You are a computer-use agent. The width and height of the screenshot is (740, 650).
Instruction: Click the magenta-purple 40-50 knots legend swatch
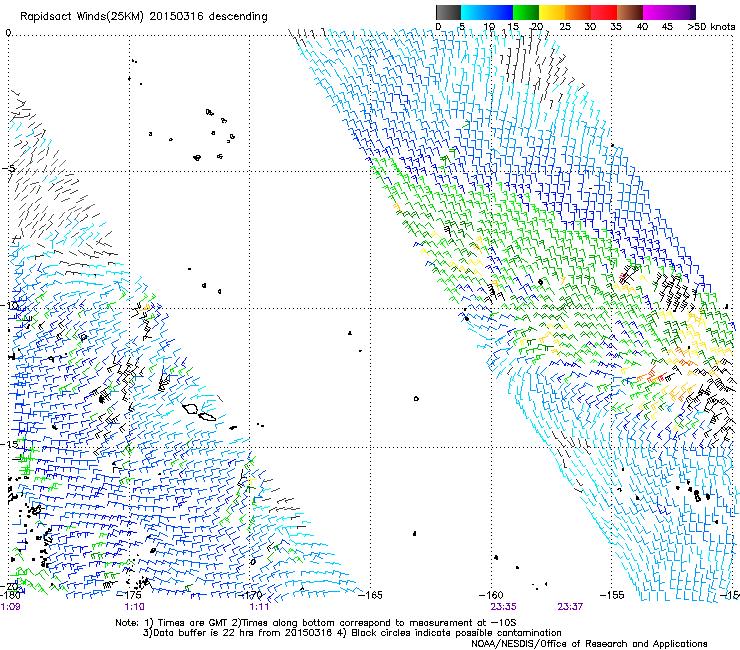[x=669, y=12]
